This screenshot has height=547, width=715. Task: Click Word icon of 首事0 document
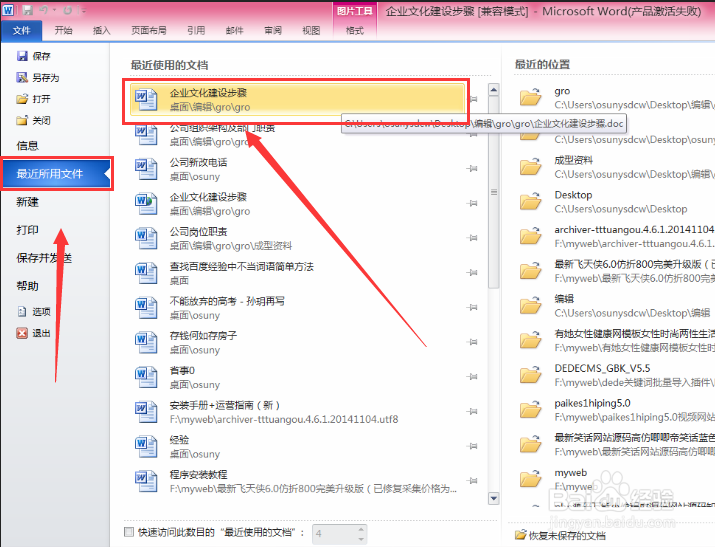tap(146, 377)
